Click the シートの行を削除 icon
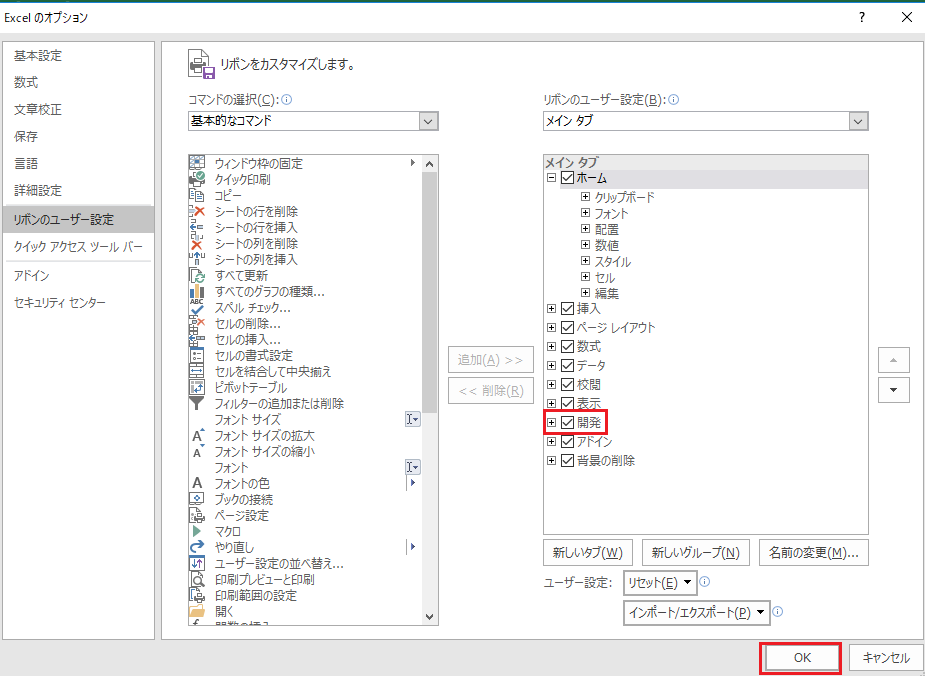 tap(196, 211)
